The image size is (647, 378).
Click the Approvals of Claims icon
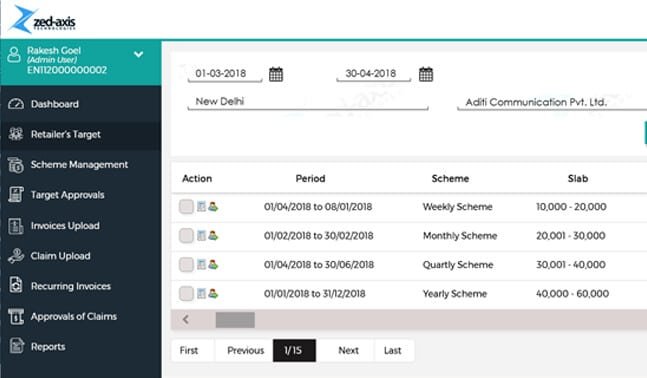pos(16,317)
